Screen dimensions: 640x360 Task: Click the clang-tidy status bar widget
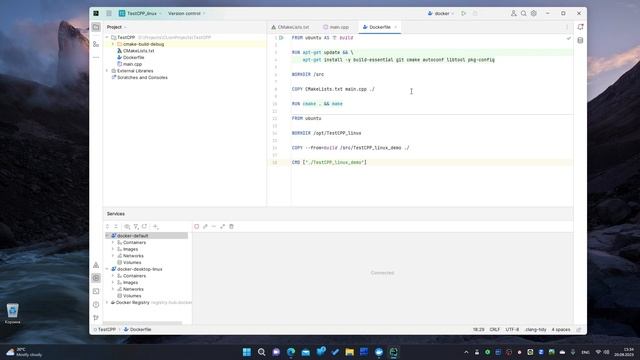coord(536,329)
